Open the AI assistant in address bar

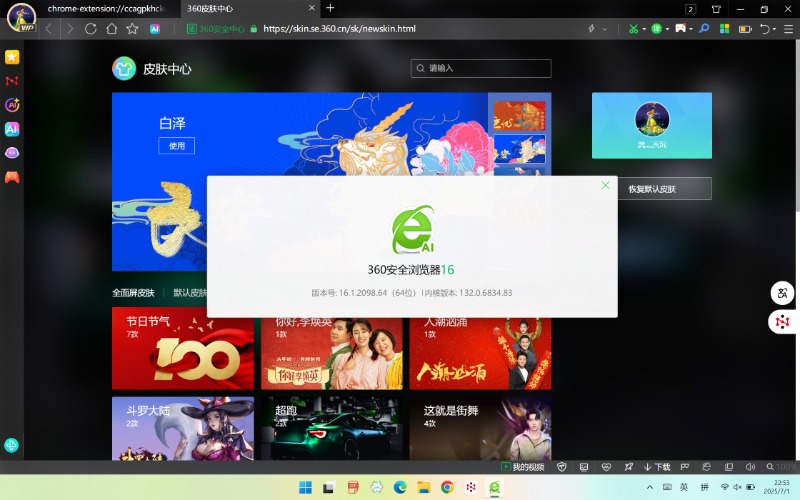pos(155,29)
